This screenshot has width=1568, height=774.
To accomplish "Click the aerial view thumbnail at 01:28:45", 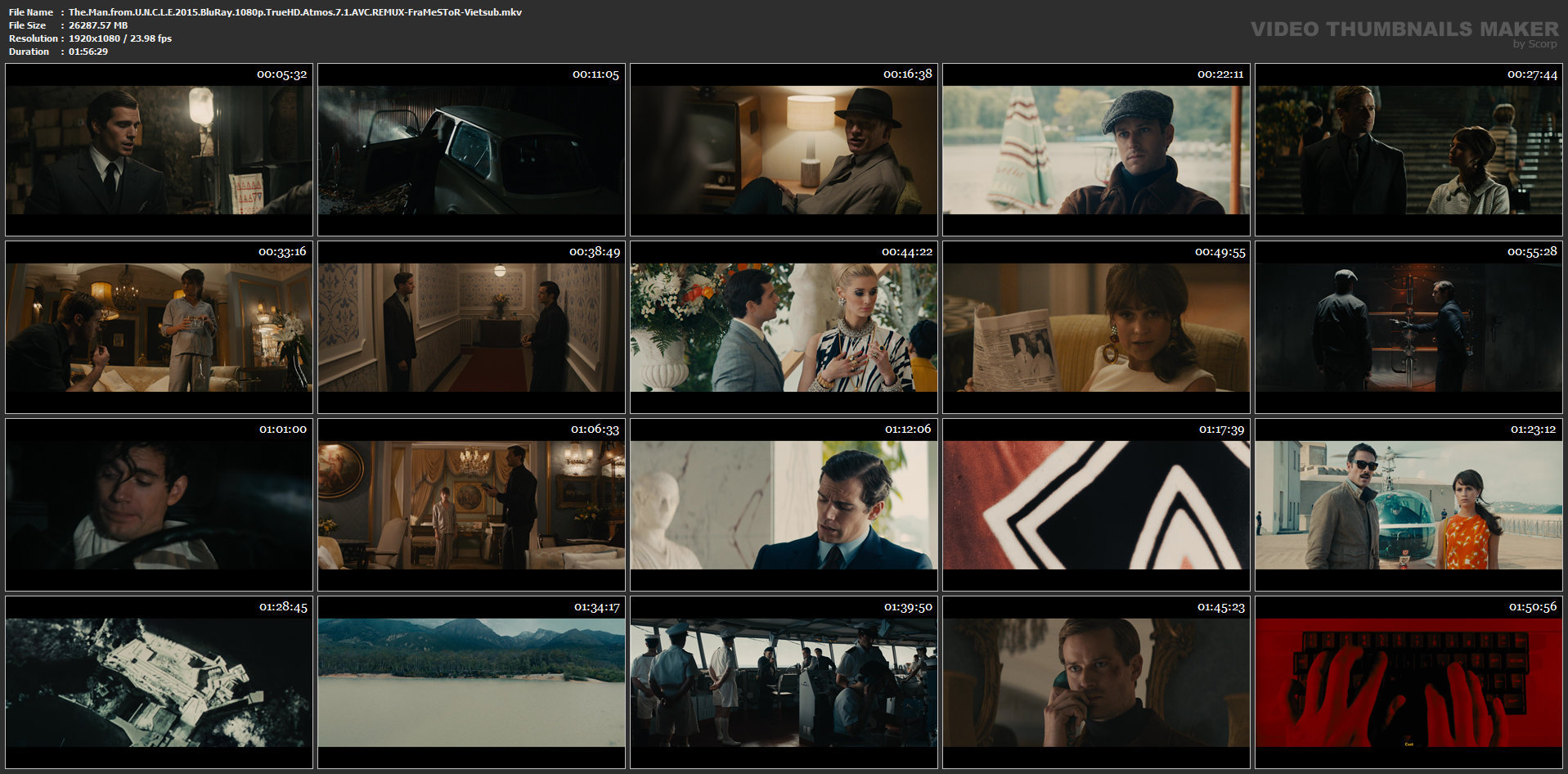I will [159, 682].
